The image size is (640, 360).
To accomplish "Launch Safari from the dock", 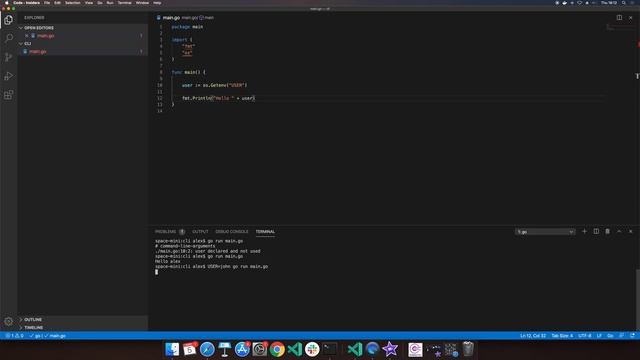I will pyautogui.click(x=207, y=349).
